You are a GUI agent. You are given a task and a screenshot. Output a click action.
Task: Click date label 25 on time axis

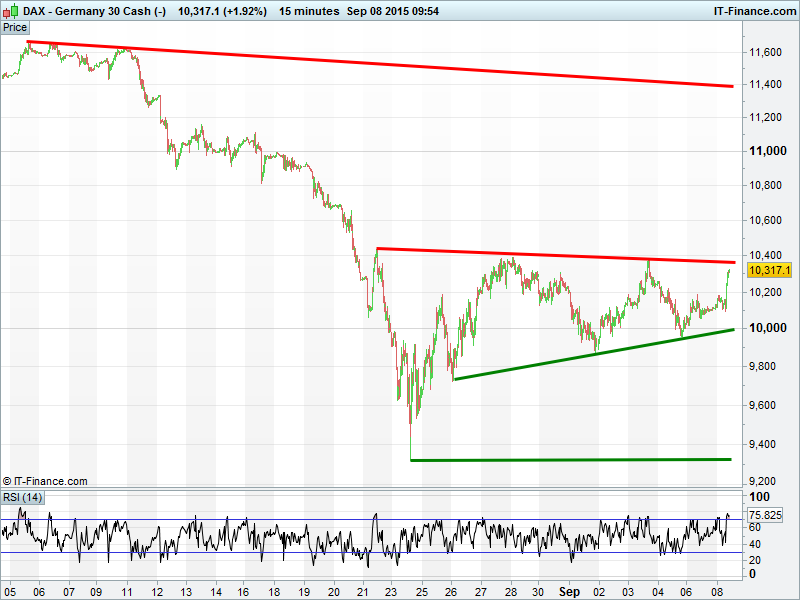tap(422, 592)
